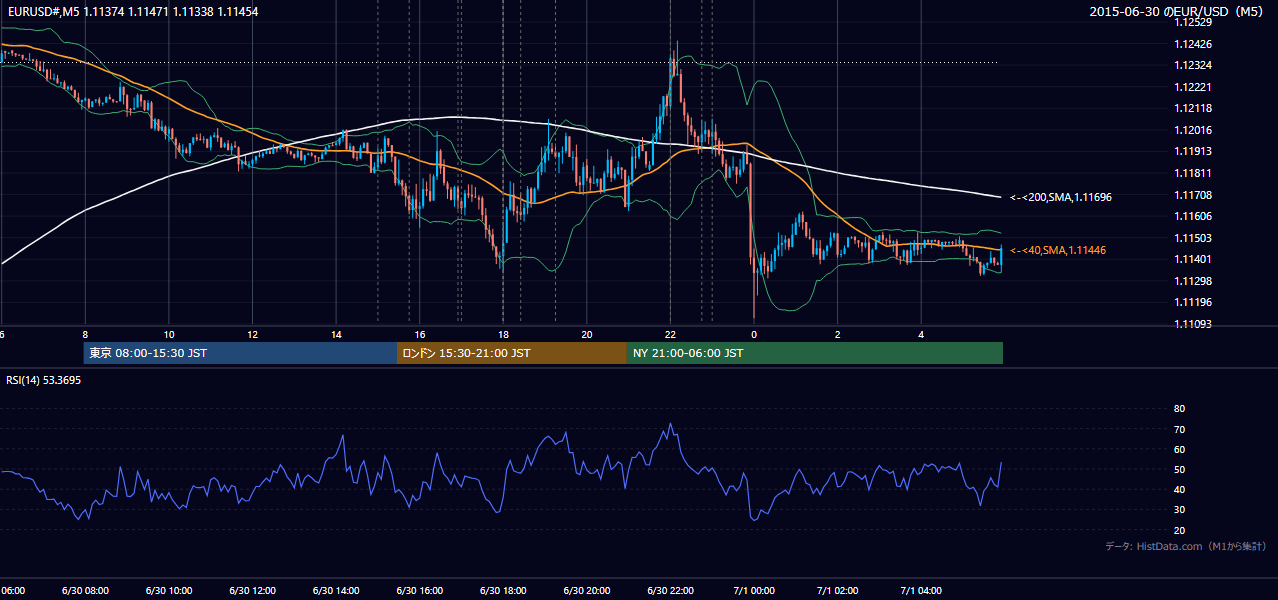Click price axis value 1.12016
This screenshot has height=600, width=1278.
pos(1194,130)
